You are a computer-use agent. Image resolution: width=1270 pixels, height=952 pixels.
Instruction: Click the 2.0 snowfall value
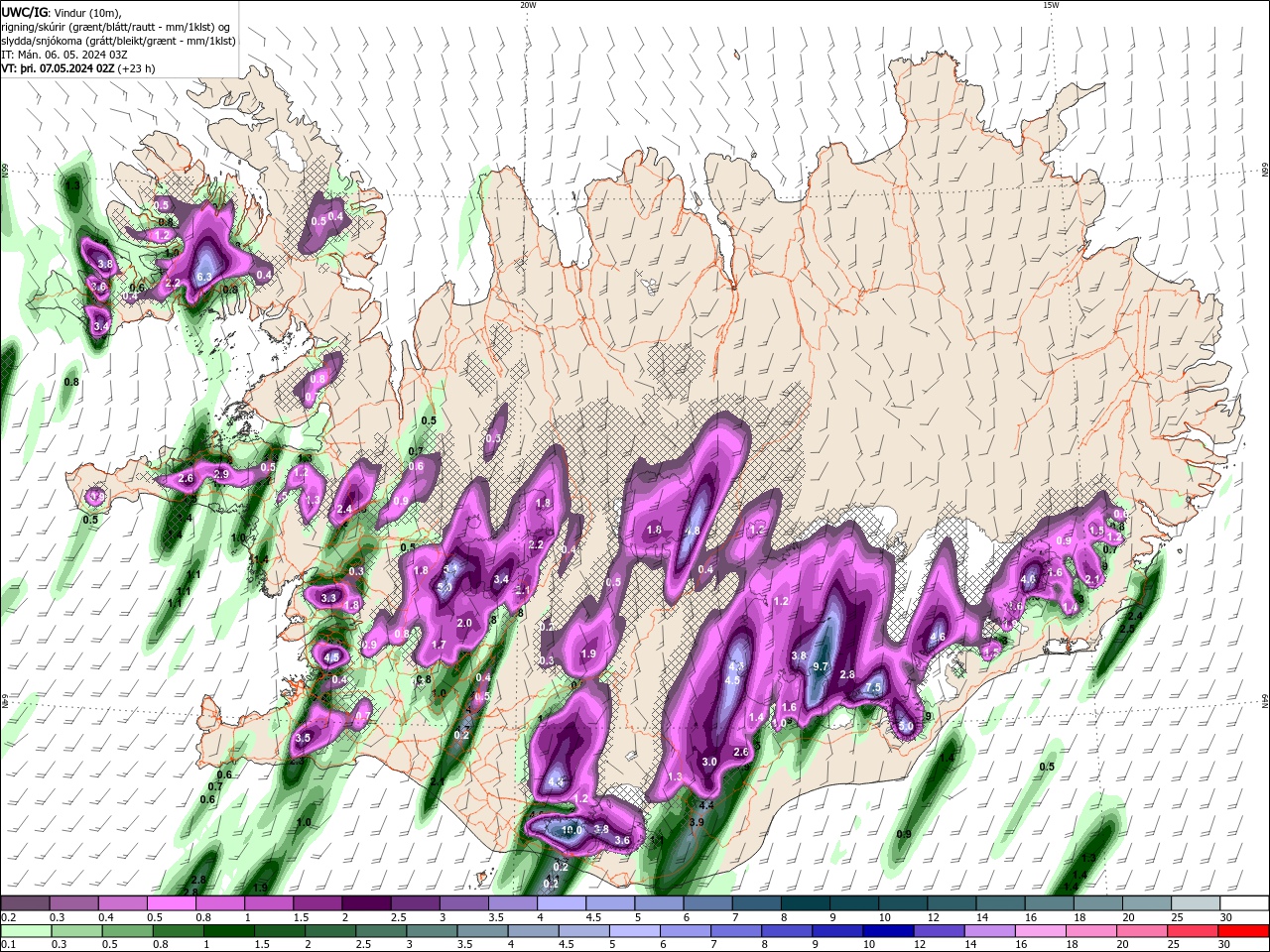464,623
